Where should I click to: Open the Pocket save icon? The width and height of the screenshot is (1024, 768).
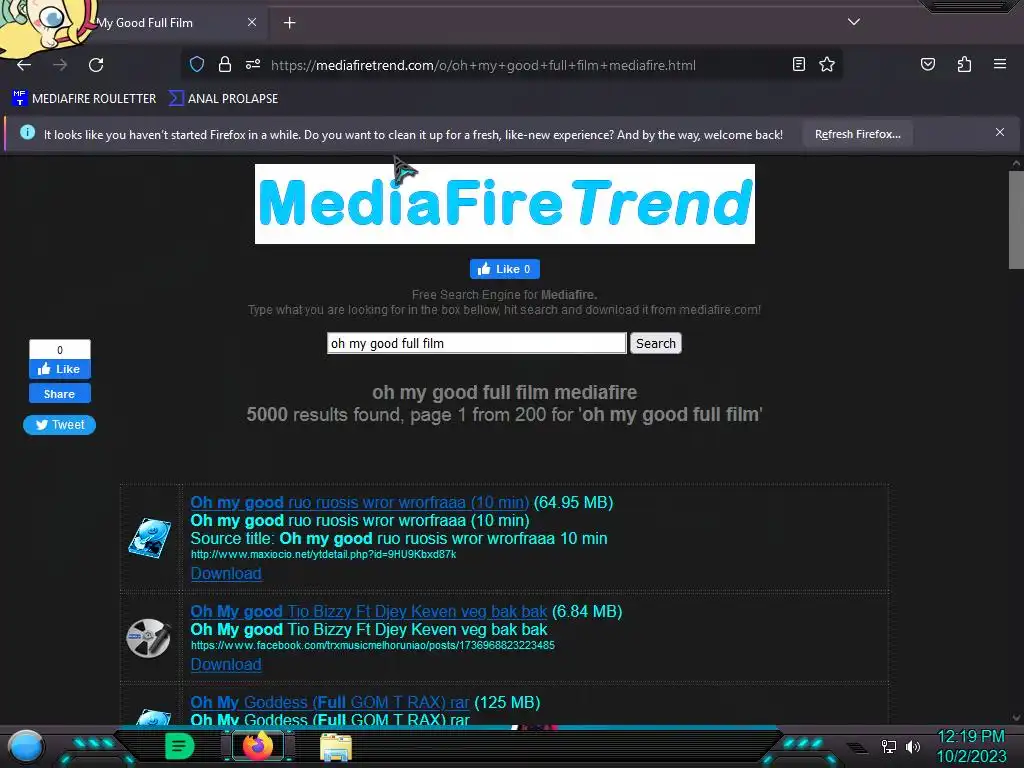click(x=928, y=64)
